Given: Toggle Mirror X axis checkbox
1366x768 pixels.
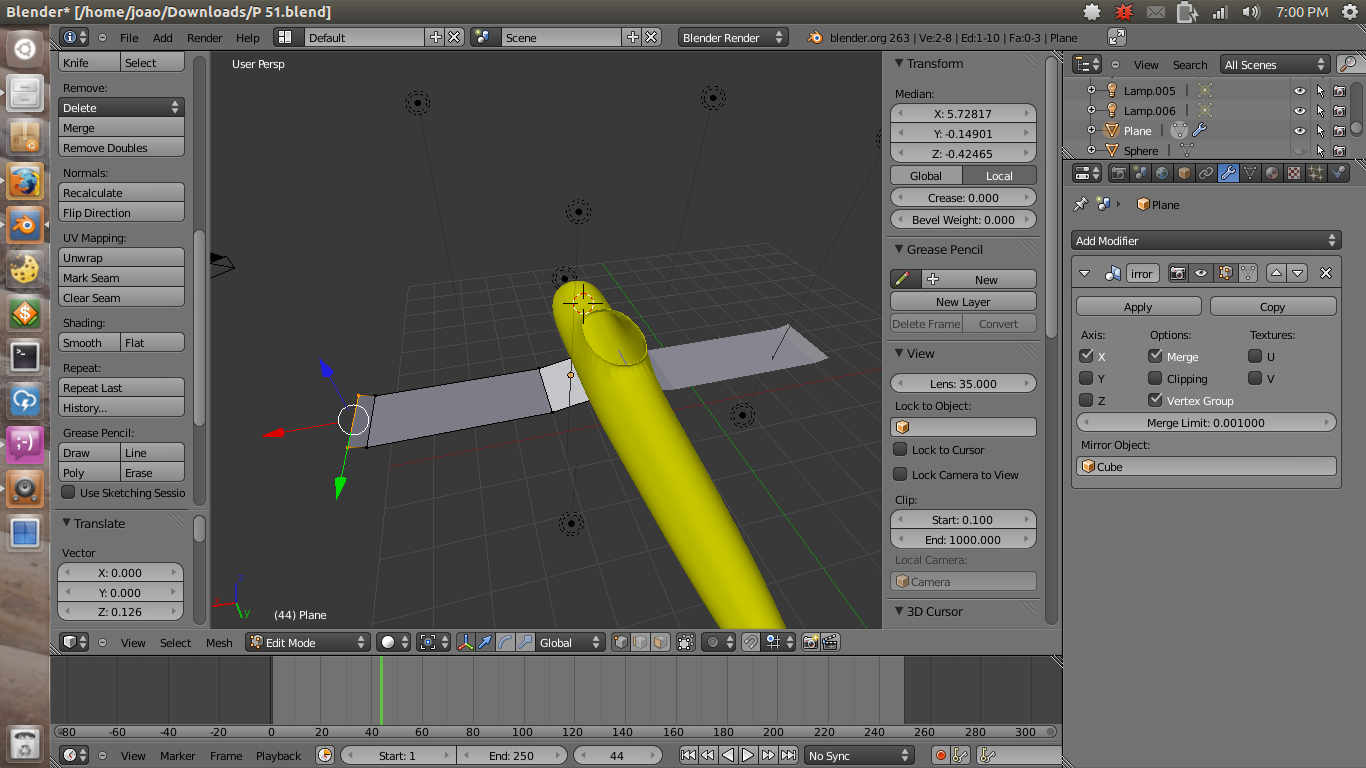Looking at the screenshot, I should click(x=1086, y=356).
